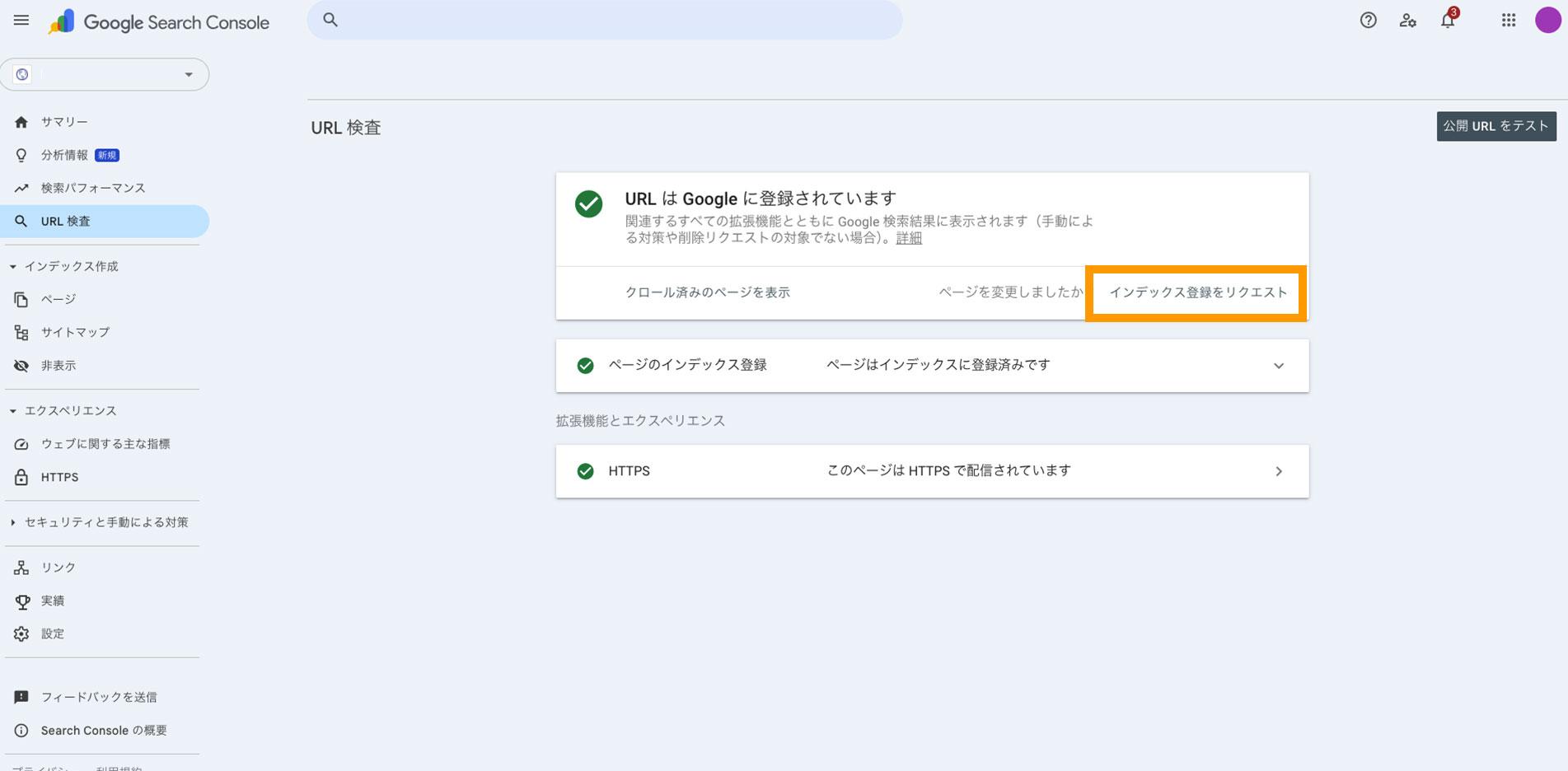Click the 公開 URL をテスト button
Screen dimensions: 1568x771
point(1495,126)
